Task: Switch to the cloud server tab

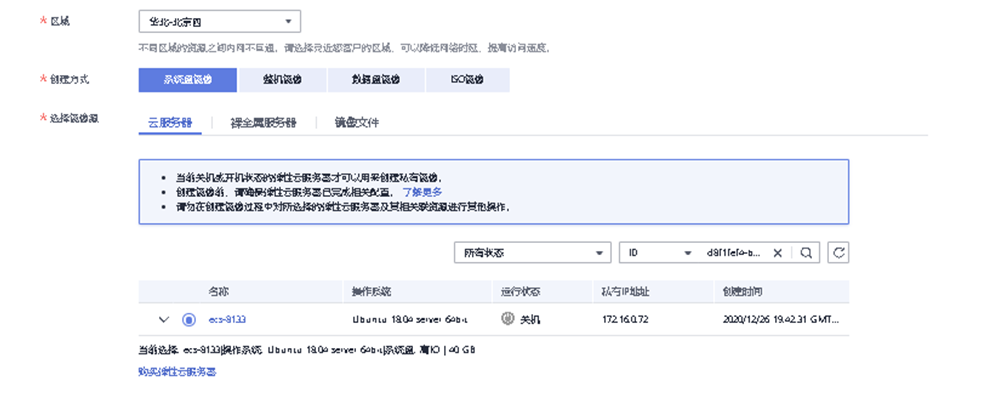Action: click(x=170, y=122)
